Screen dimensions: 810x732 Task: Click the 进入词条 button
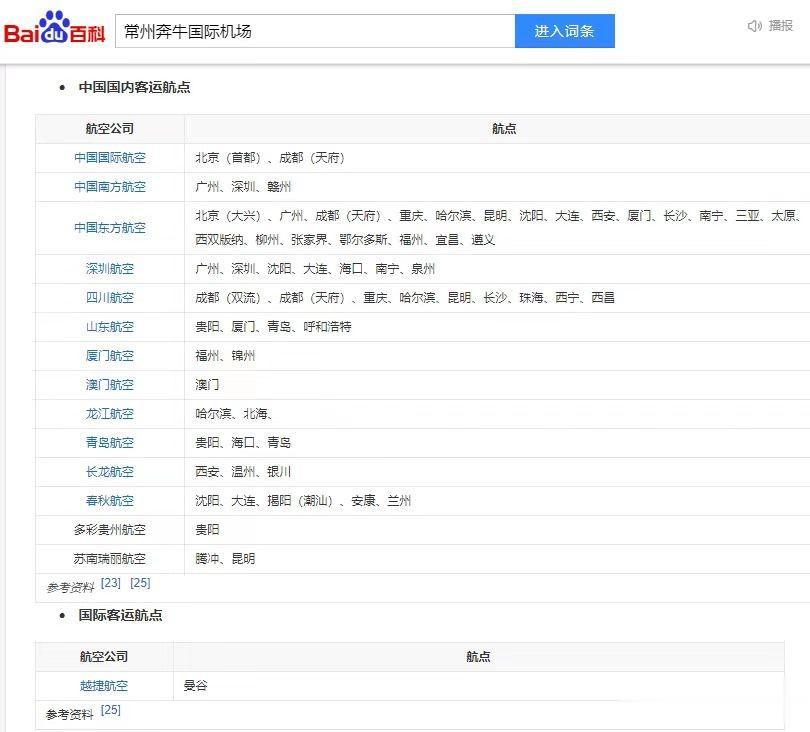pos(565,32)
